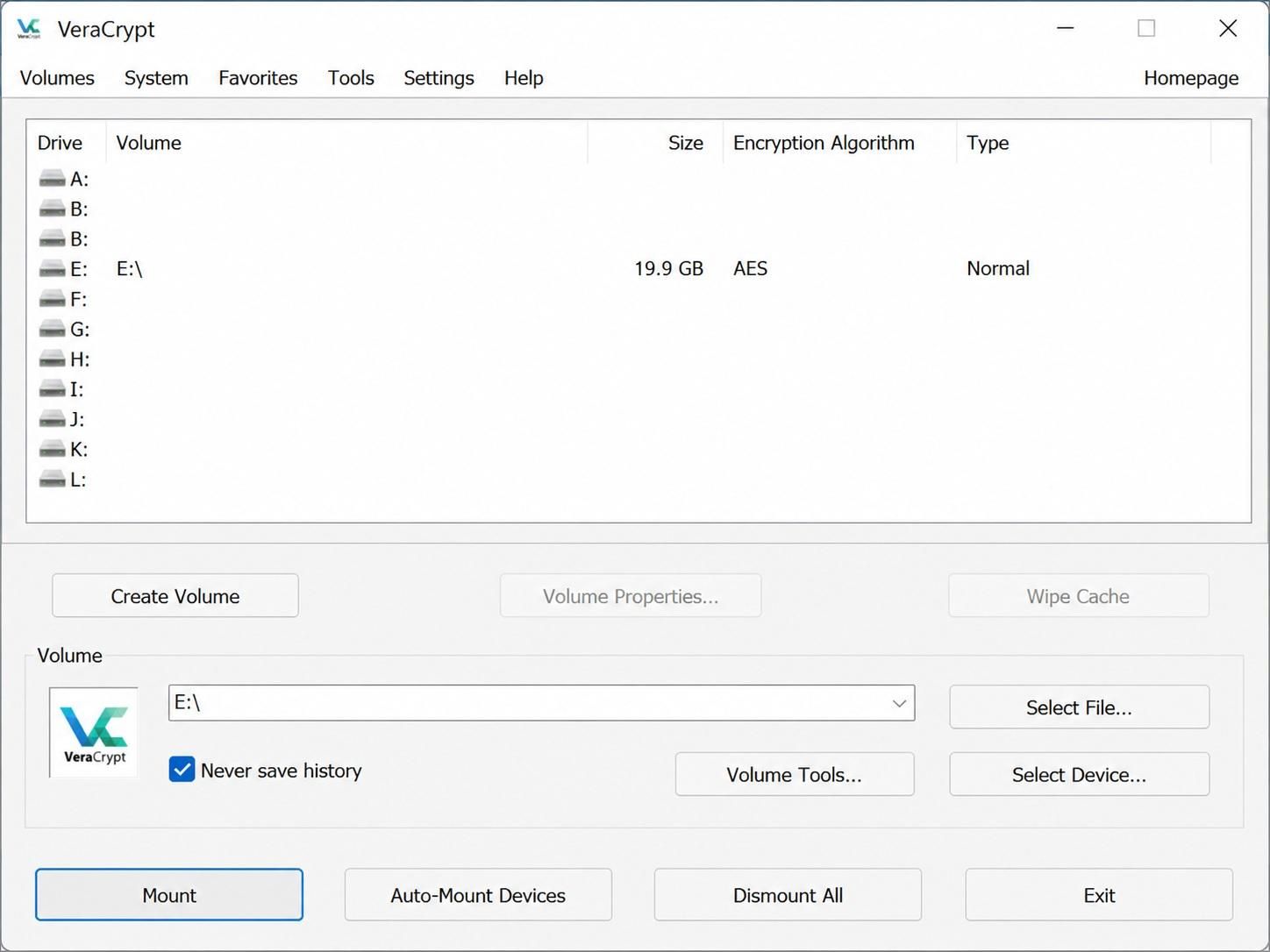Viewport: 1270px width, 952px height.
Task: Click the Volume column header
Action: pos(346,143)
